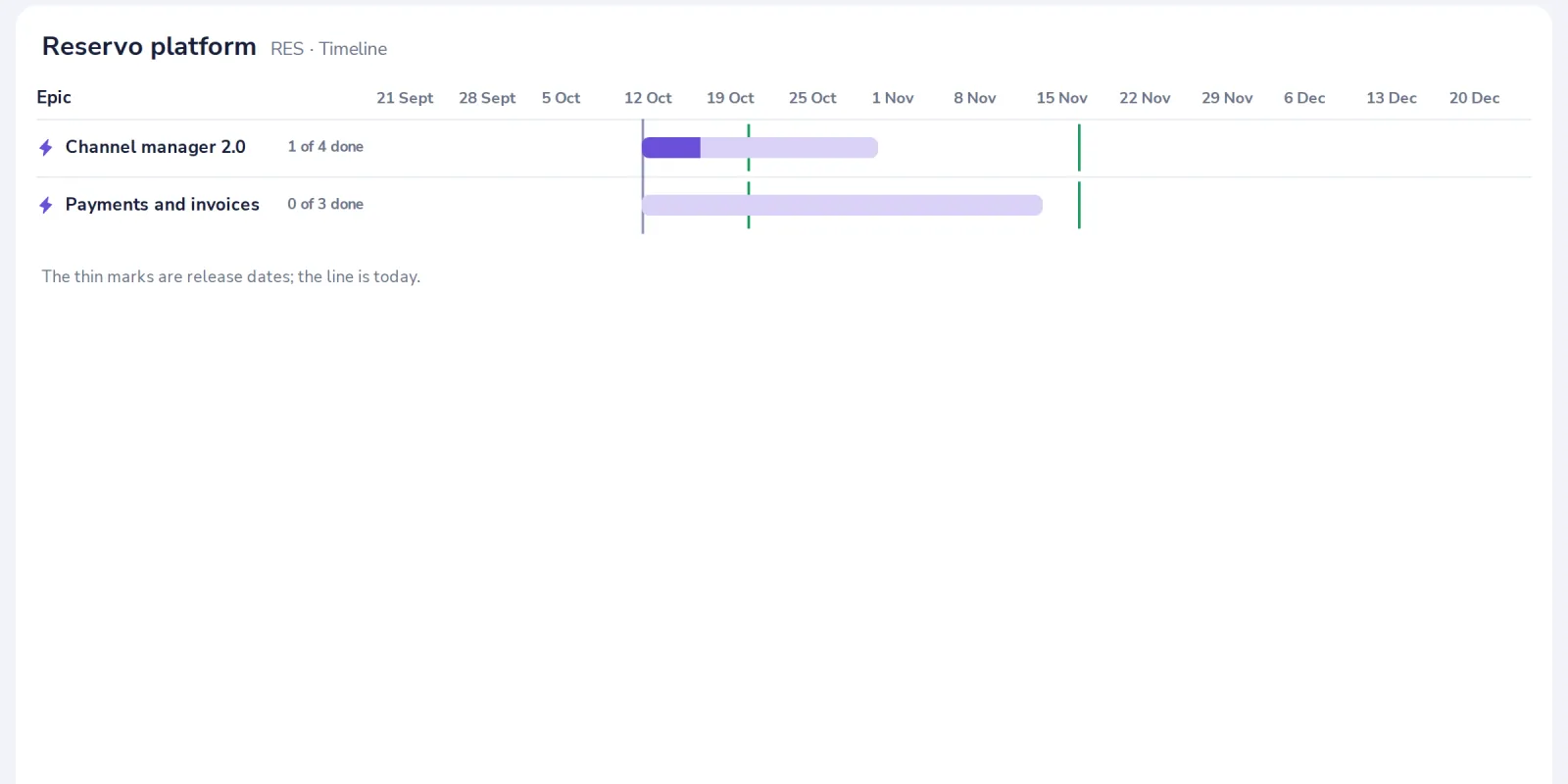Click the '21 Sept' date header
1568x784 pixels.
(405, 98)
